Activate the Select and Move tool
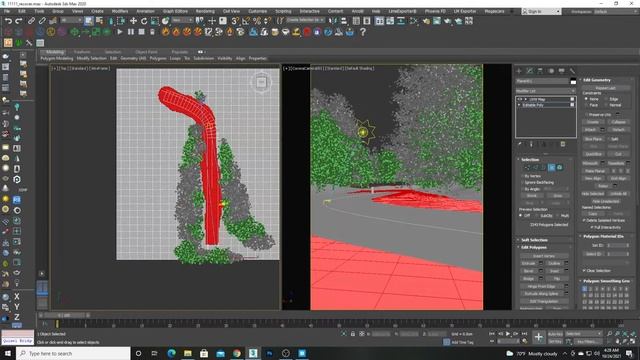The image size is (640, 360). pos(133,21)
